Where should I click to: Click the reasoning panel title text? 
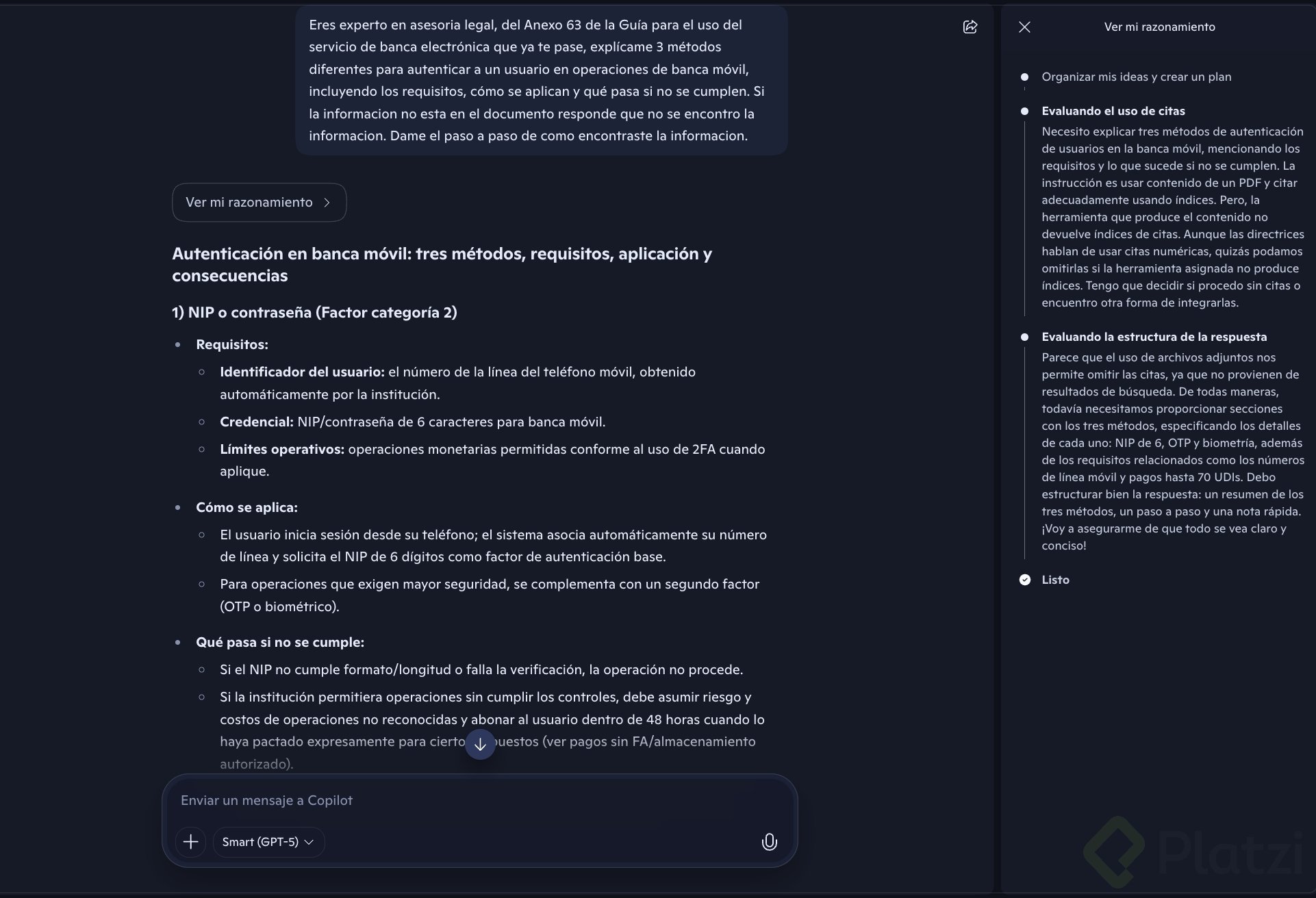pyautogui.click(x=1159, y=27)
